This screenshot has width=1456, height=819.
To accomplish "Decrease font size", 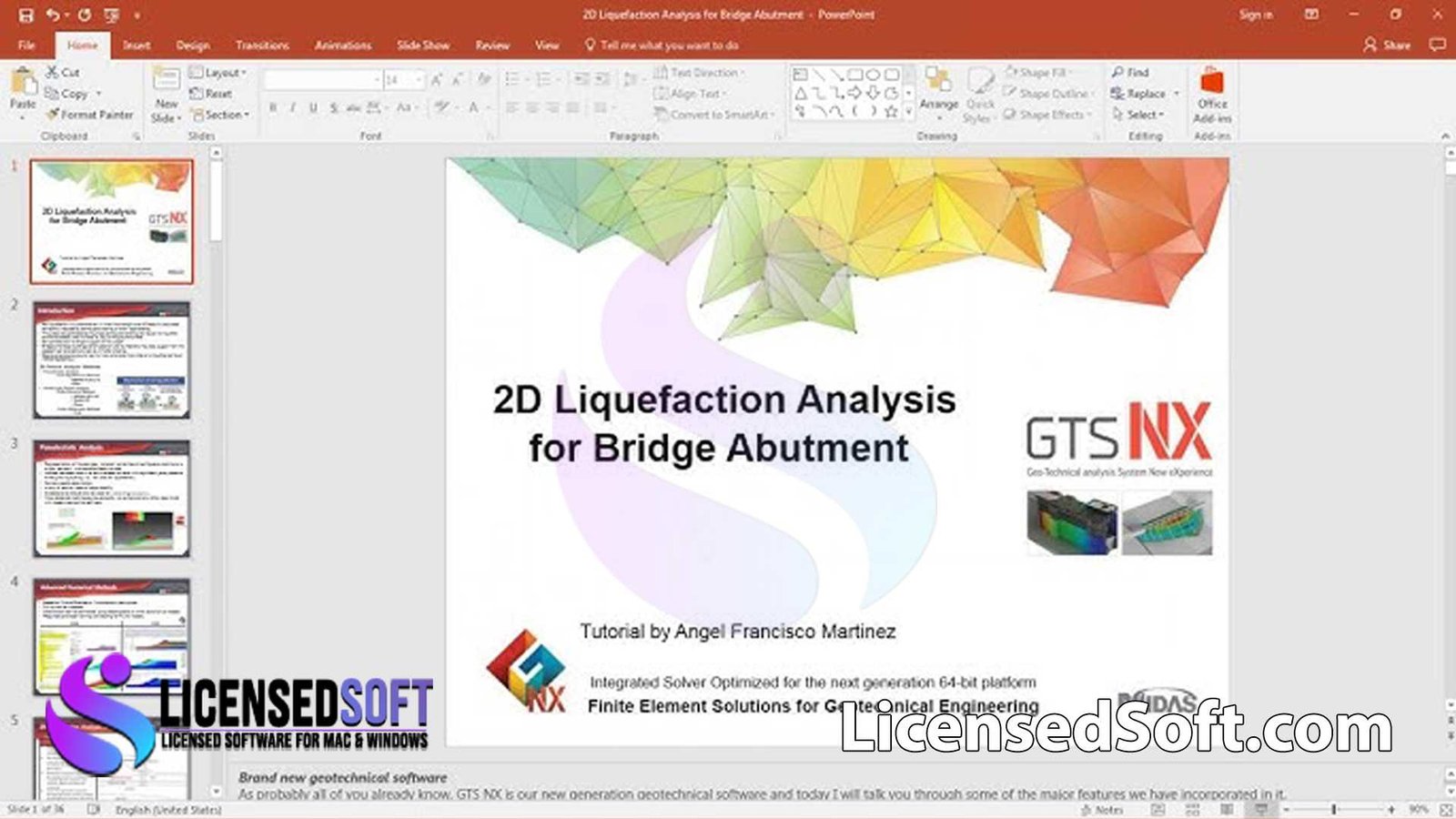I will pos(458,80).
